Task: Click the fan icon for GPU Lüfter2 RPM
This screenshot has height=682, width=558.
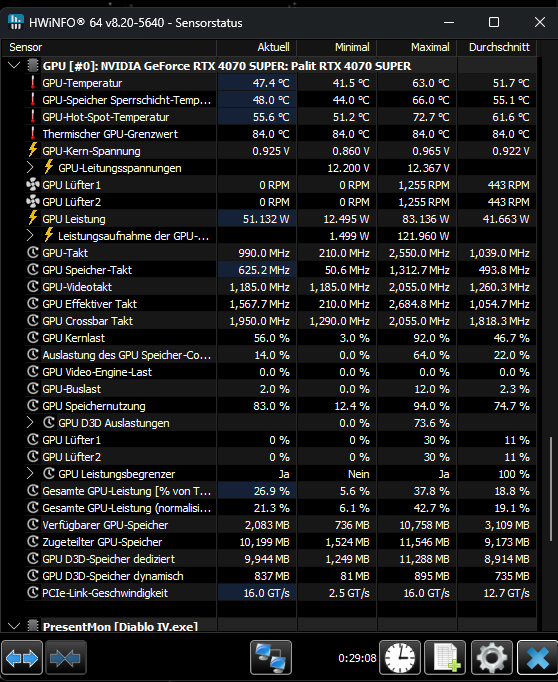Action: pyautogui.click(x=33, y=202)
